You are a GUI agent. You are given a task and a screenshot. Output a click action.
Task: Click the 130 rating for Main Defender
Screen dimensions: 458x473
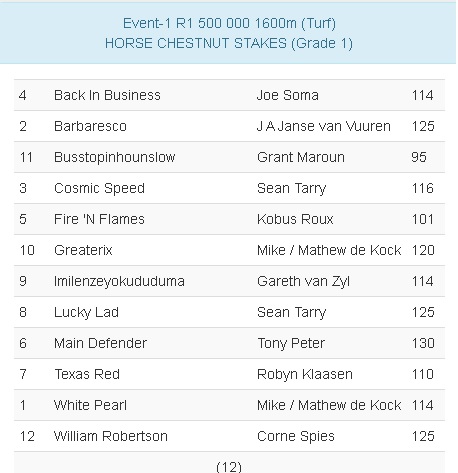[423, 343]
